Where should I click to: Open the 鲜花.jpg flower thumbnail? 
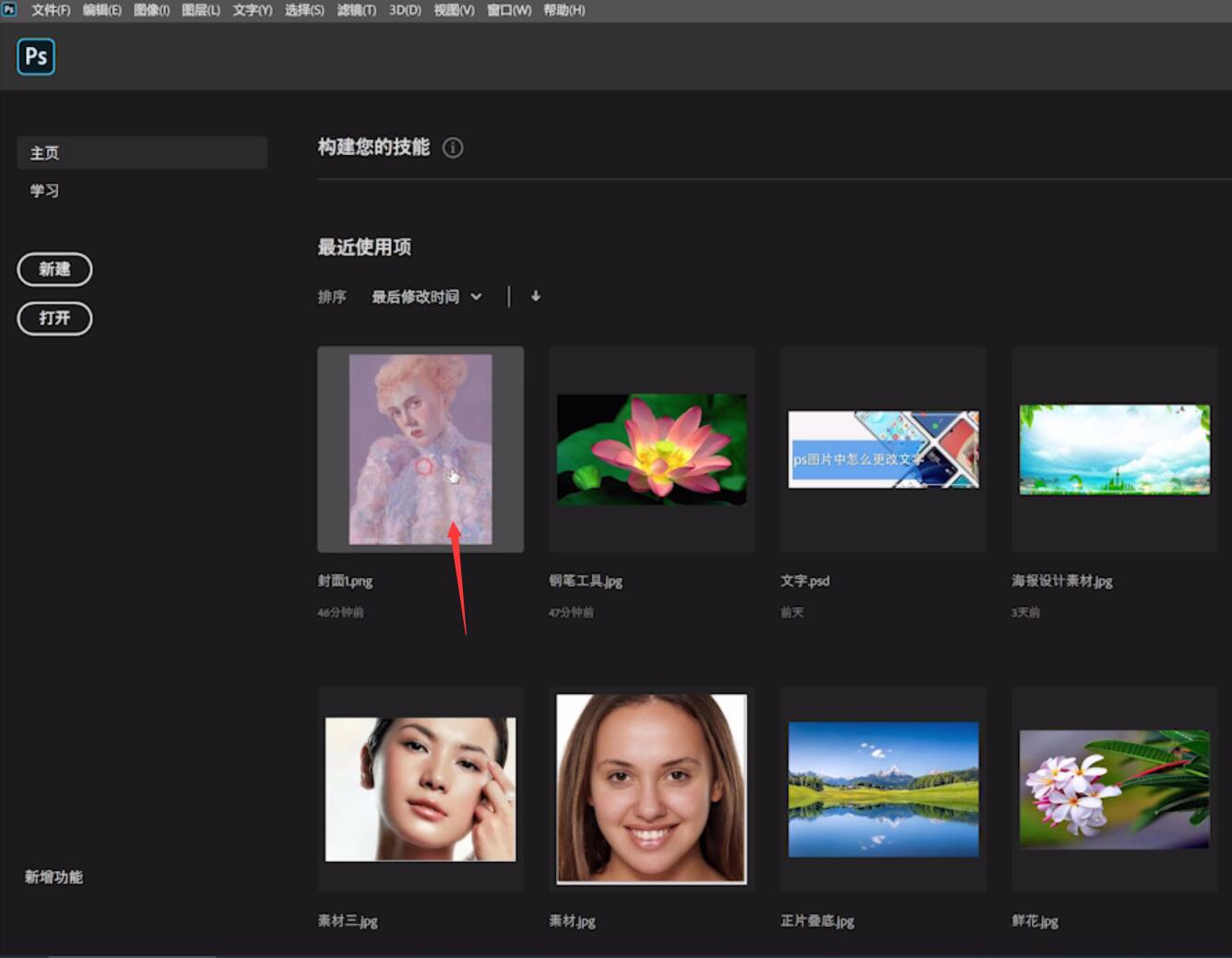coord(1115,789)
